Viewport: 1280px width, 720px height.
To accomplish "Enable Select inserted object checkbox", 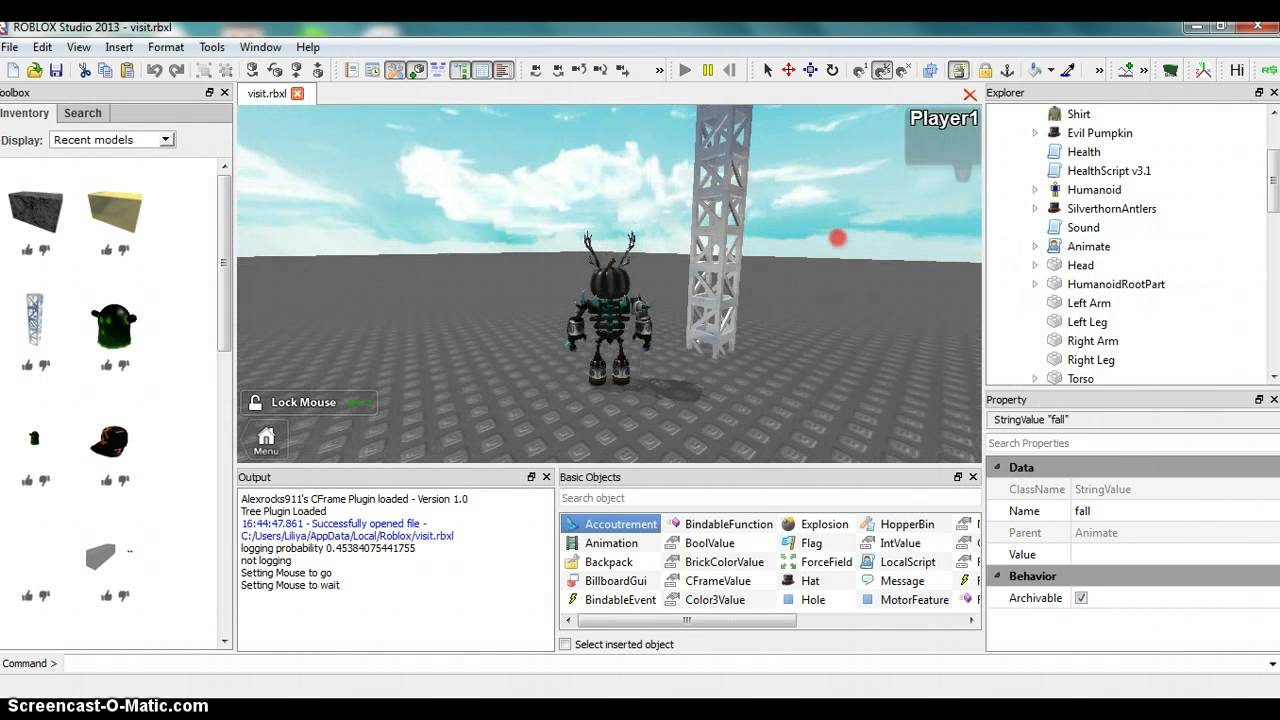I will click(x=566, y=644).
